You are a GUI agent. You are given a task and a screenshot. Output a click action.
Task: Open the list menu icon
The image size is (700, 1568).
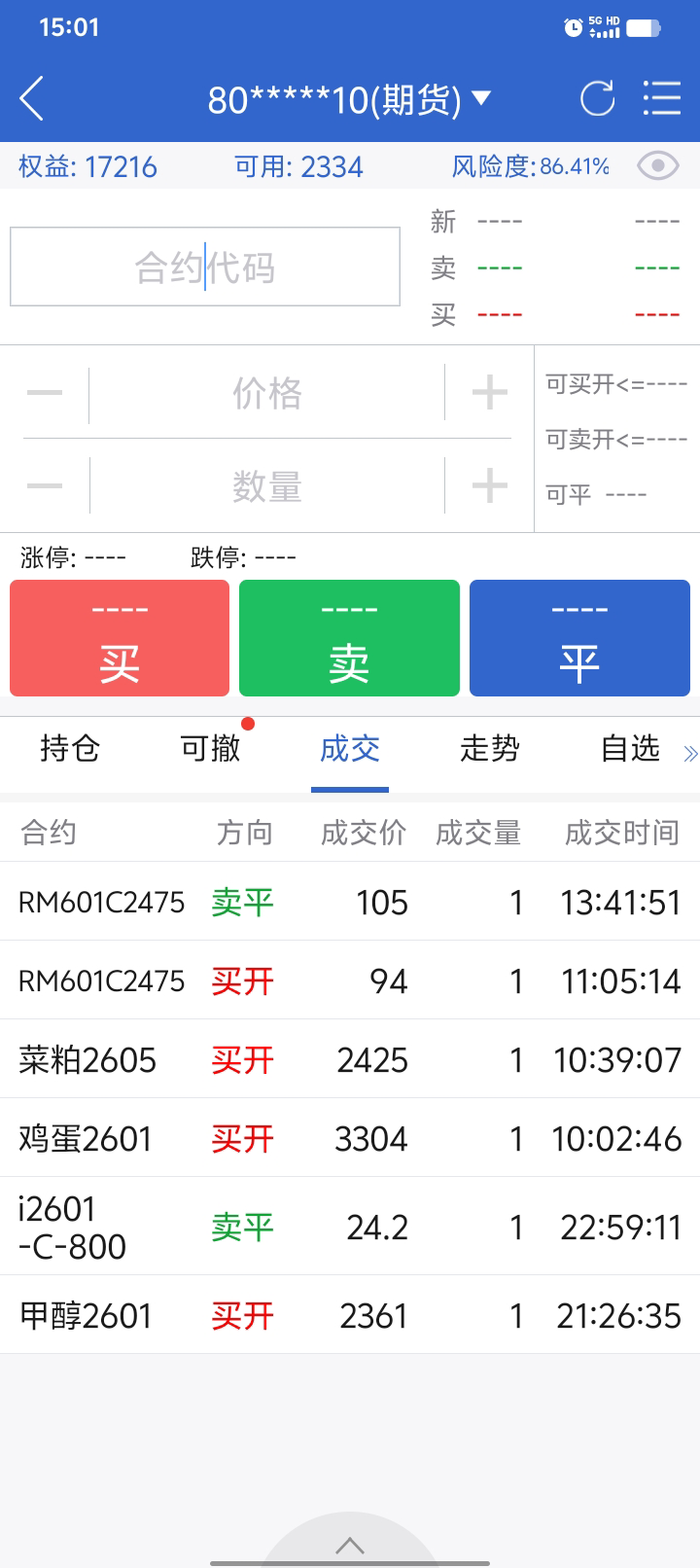[x=662, y=99]
